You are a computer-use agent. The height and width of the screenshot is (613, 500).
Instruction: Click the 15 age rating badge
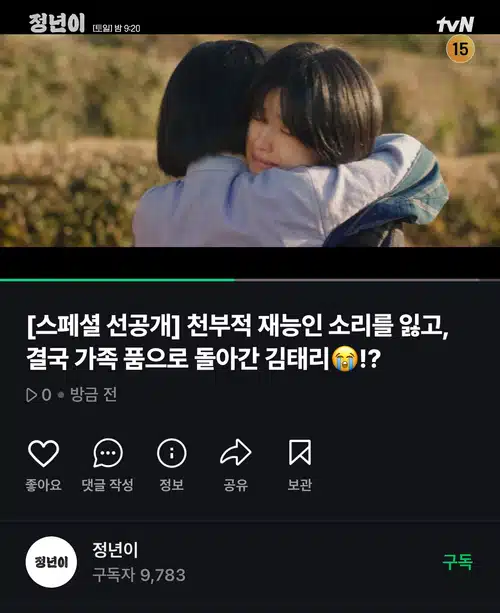click(x=460, y=49)
